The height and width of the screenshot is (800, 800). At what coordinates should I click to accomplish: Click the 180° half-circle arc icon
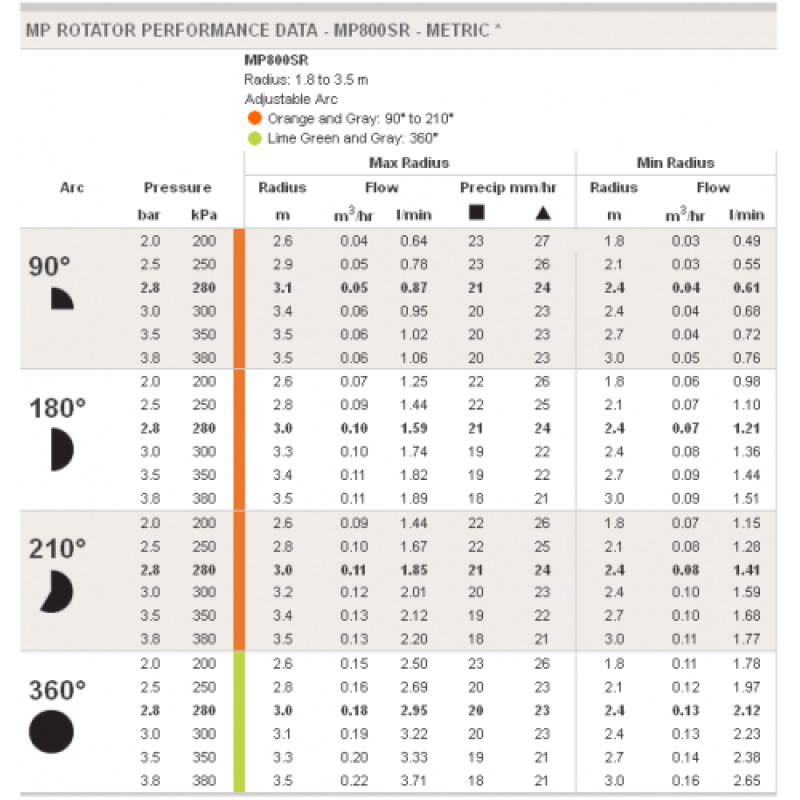click(62, 449)
